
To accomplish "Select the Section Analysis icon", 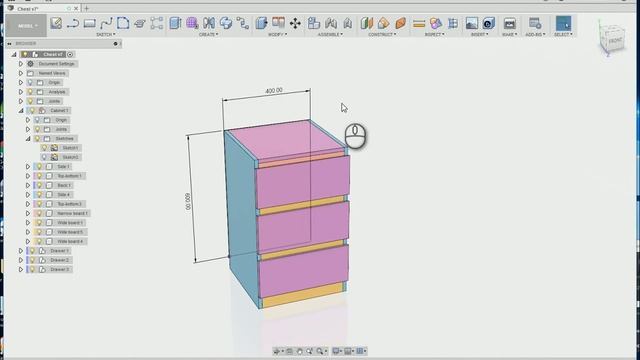I will (x=453, y=23).
